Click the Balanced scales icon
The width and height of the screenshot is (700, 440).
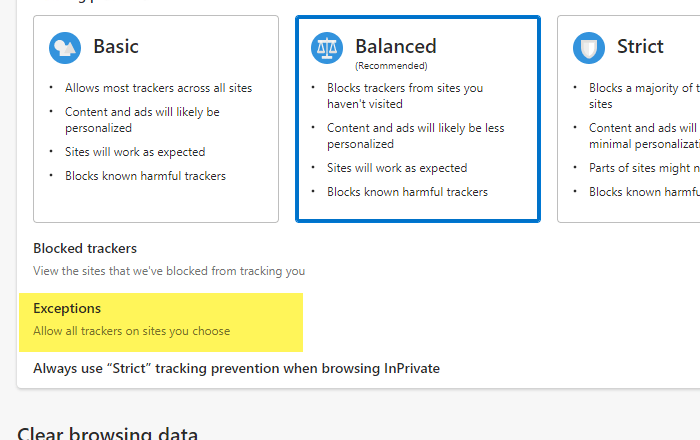click(327, 47)
